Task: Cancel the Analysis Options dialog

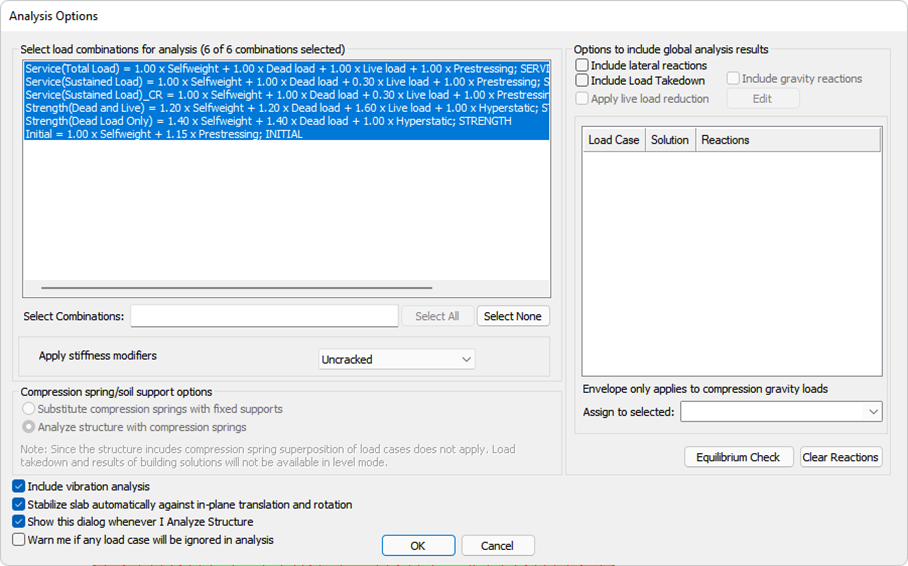Action: coord(497,546)
